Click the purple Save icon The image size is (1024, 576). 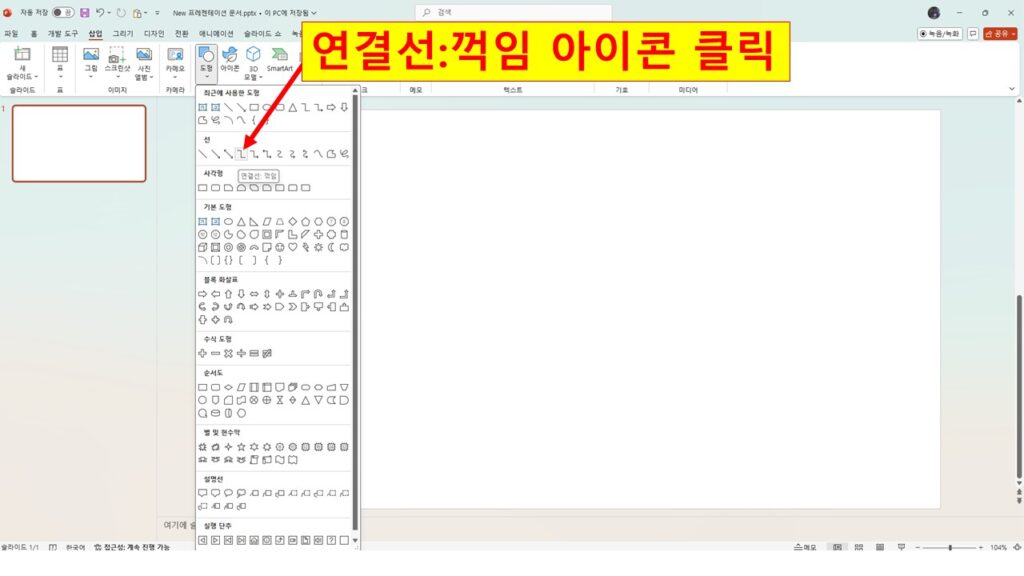coord(85,12)
